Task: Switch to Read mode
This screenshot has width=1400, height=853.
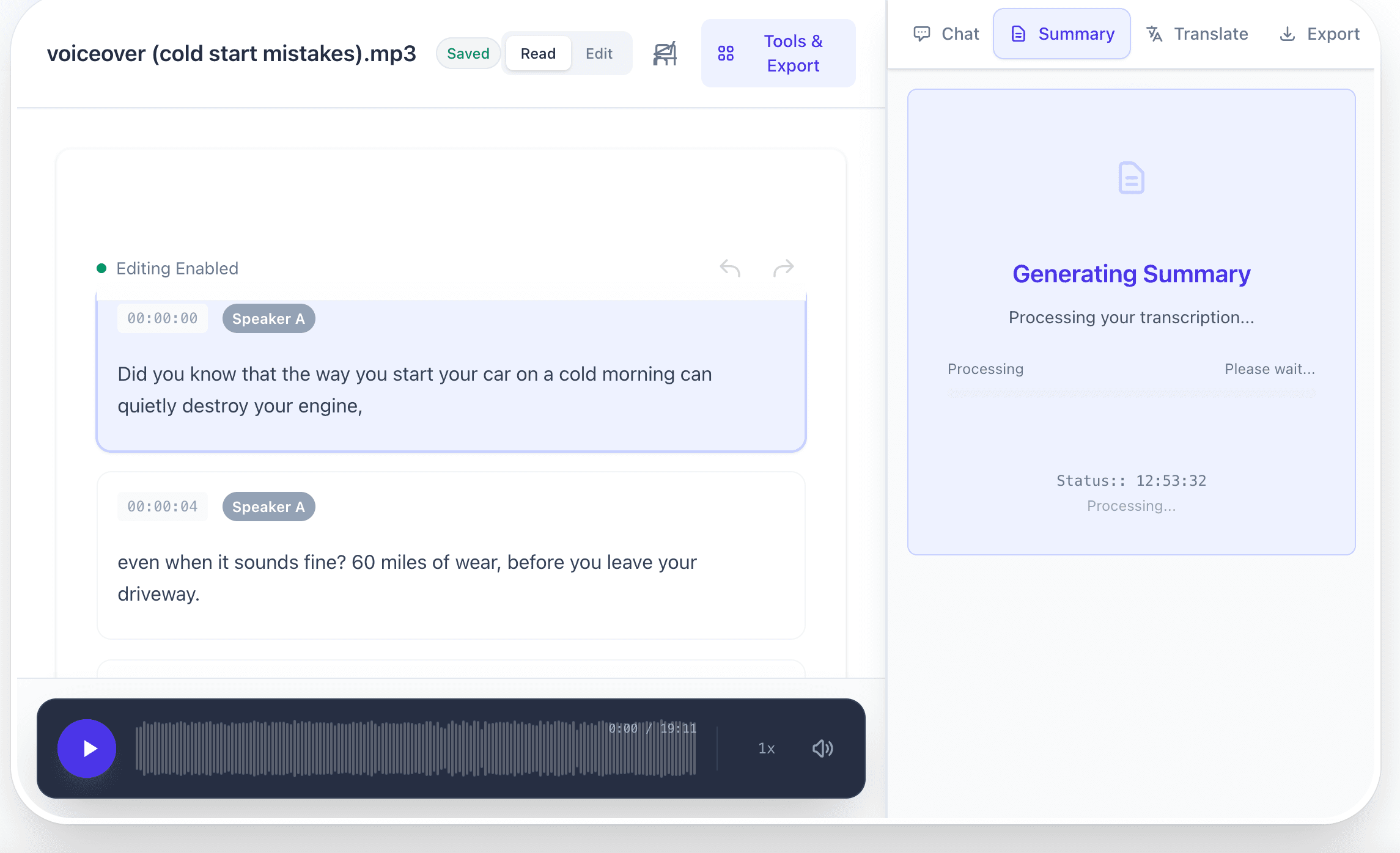Action: pos(537,53)
